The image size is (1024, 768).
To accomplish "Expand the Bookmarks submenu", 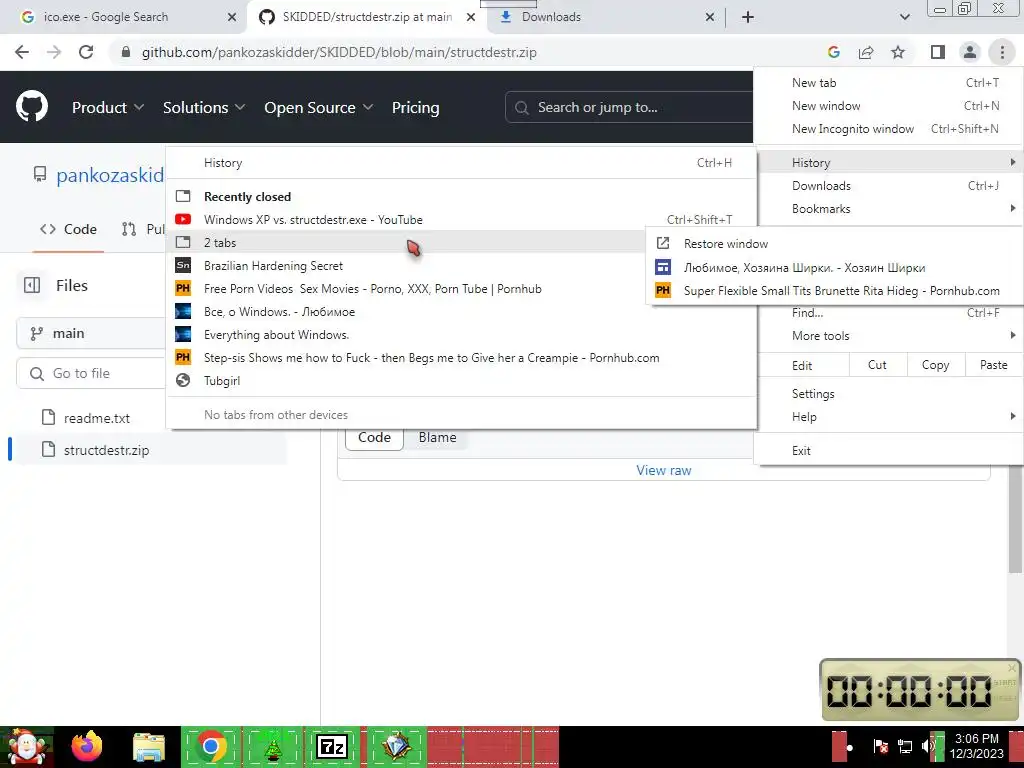I will pyautogui.click(x=888, y=208).
